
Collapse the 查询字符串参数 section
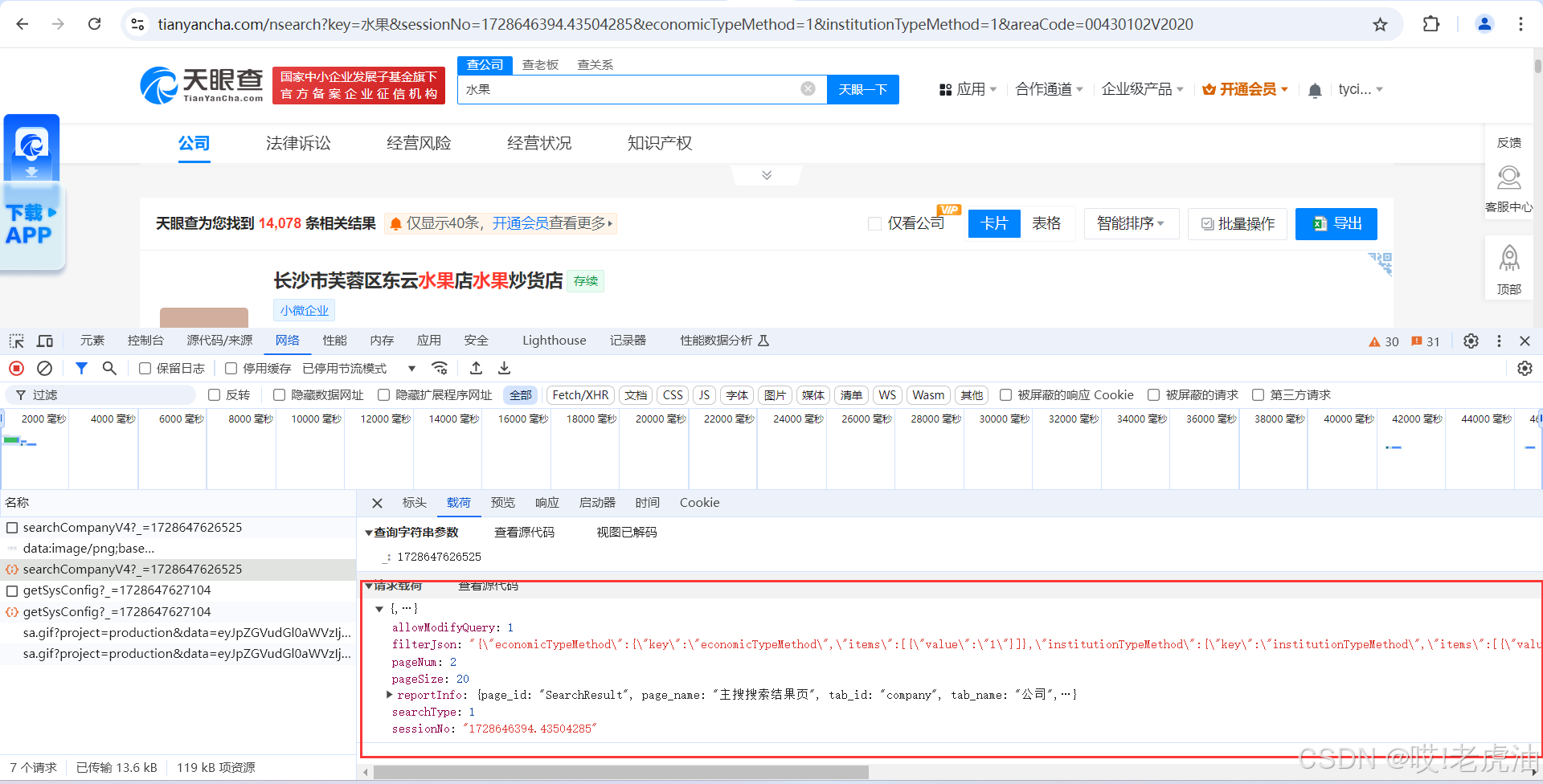(369, 533)
